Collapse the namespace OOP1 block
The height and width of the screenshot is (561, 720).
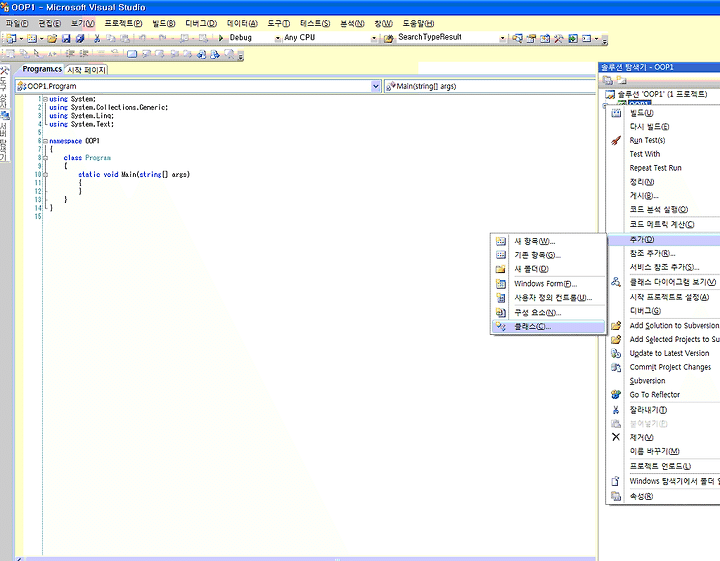coord(45,141)
